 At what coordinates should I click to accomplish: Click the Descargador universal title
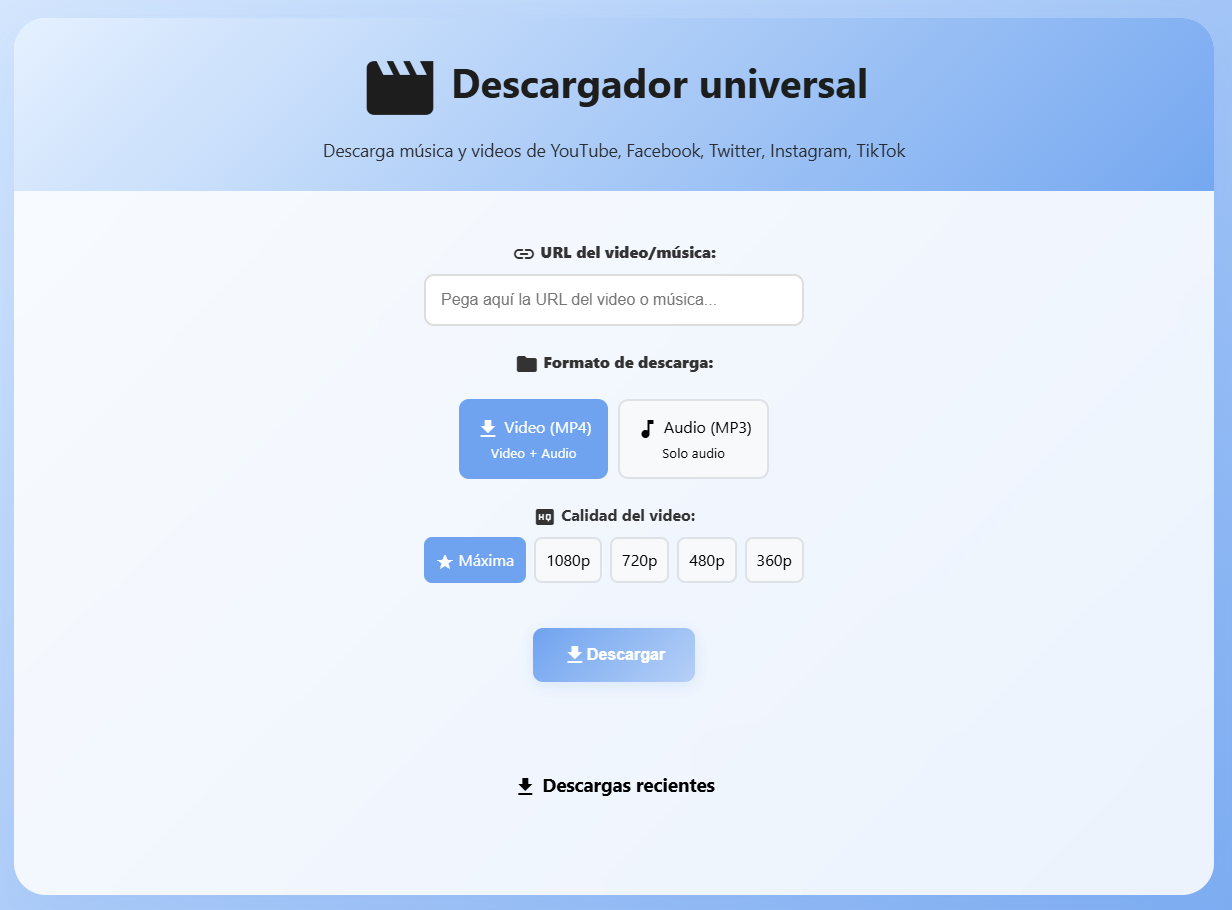coord(660,85)
